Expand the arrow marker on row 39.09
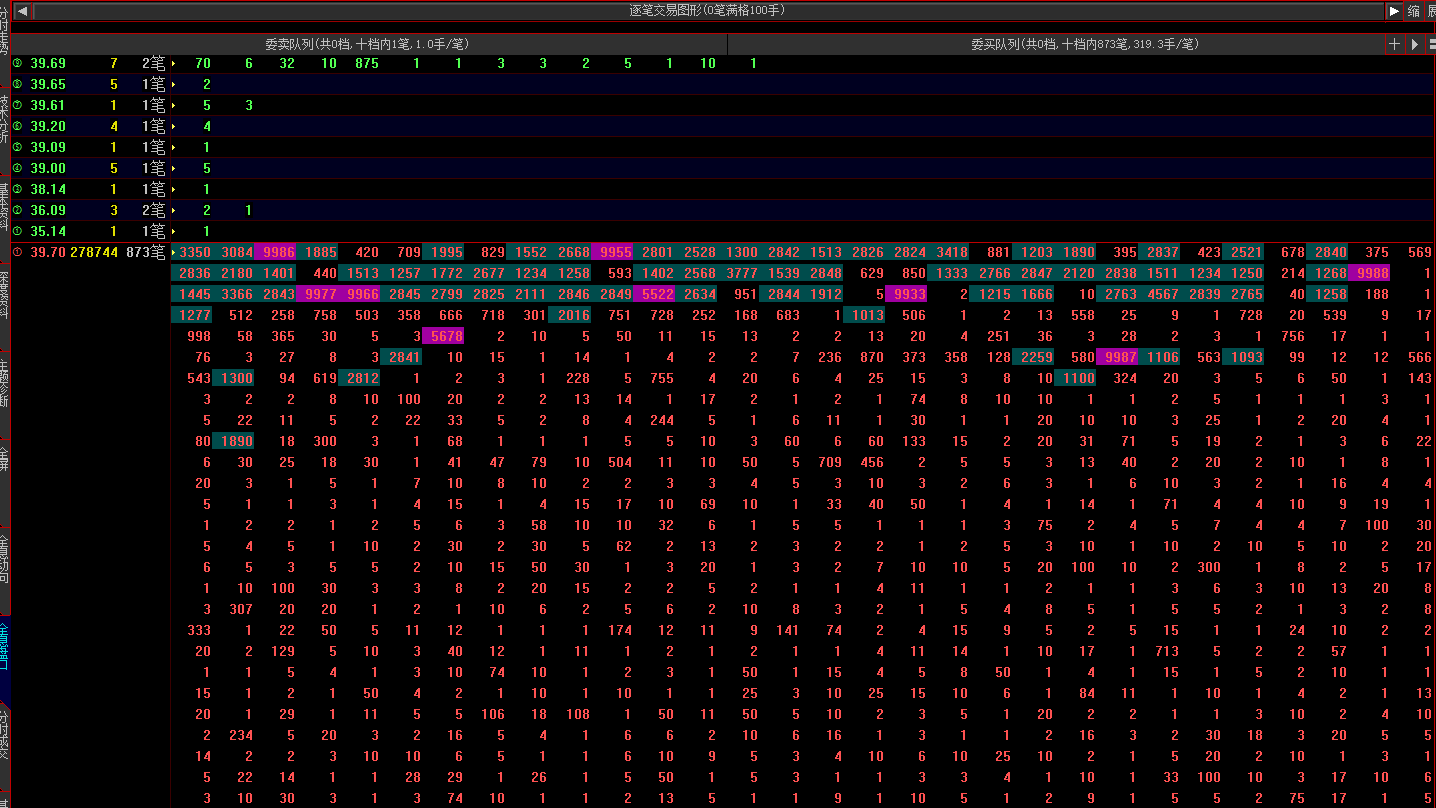 point(174,147)
